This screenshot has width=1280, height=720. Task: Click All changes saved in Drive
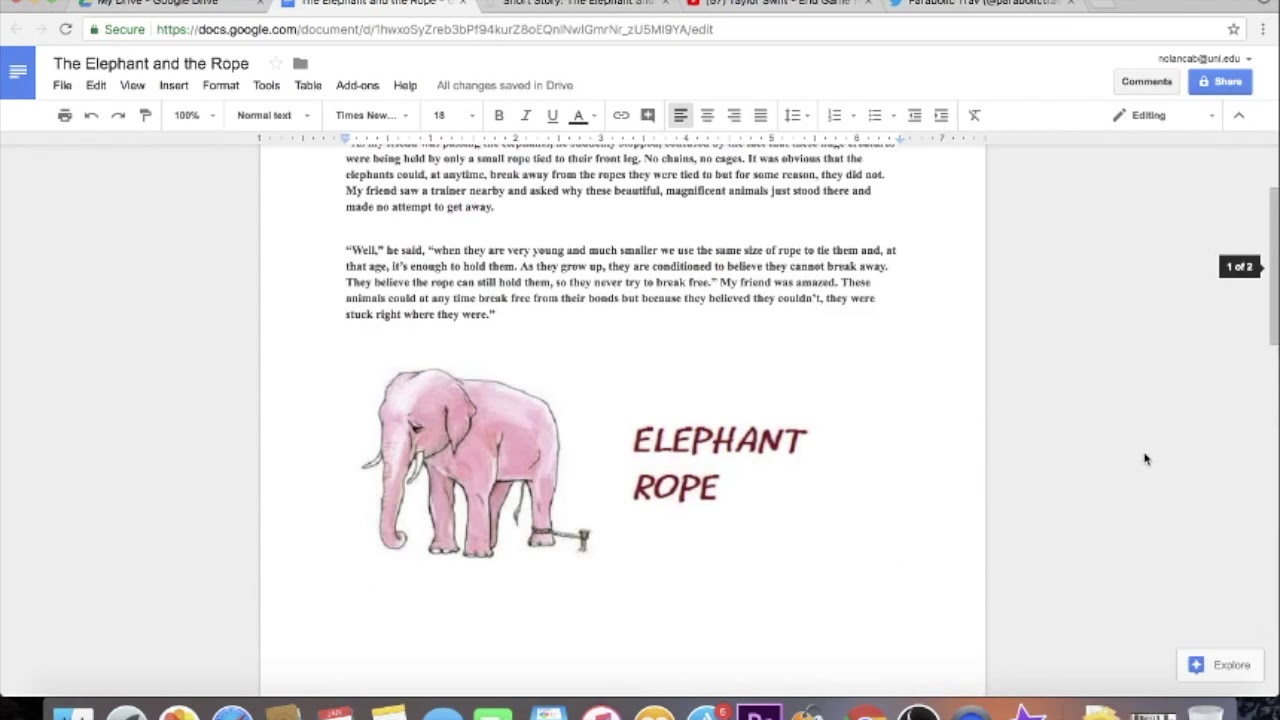pos(505,85)
